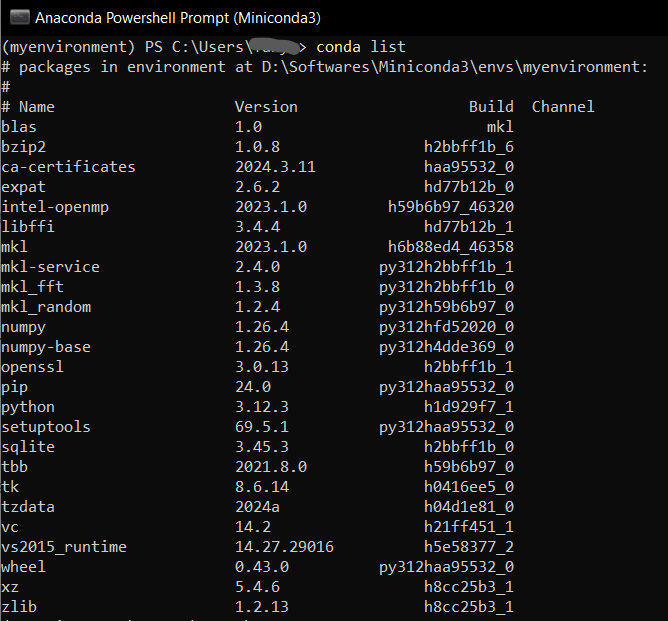Click the terminal icon in the title bar
This screenshot has width=668, height=621.
coord(17,18)
